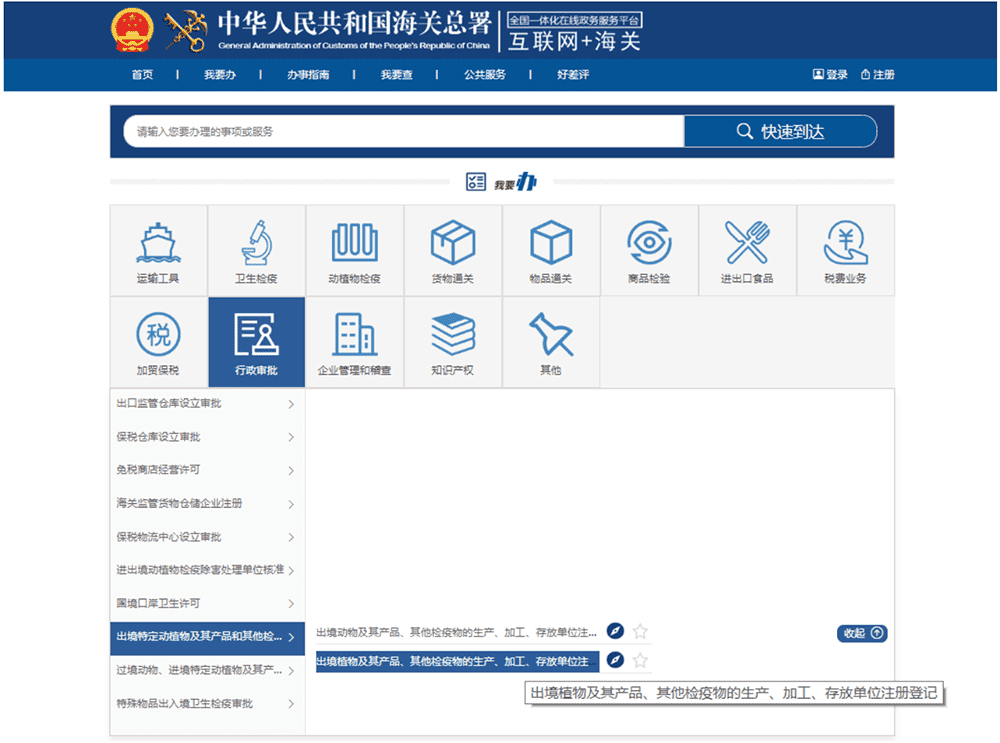Screen dimensions: 1000x743
Task: Toggle the star on 出境动物及其产品 entry
Action: click(x=640, y=632)
